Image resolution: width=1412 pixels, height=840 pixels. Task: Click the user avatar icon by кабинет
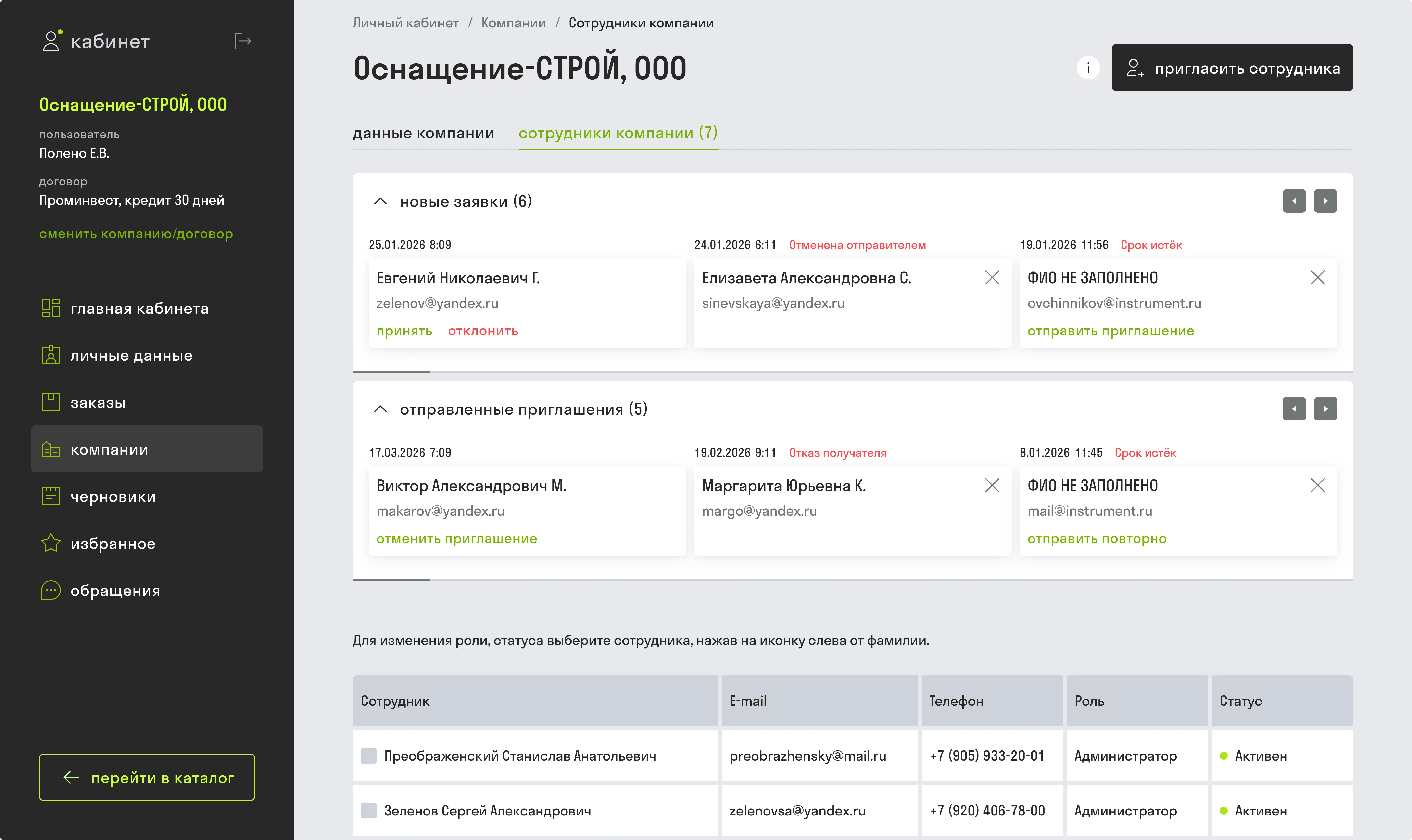pos(51,41)
